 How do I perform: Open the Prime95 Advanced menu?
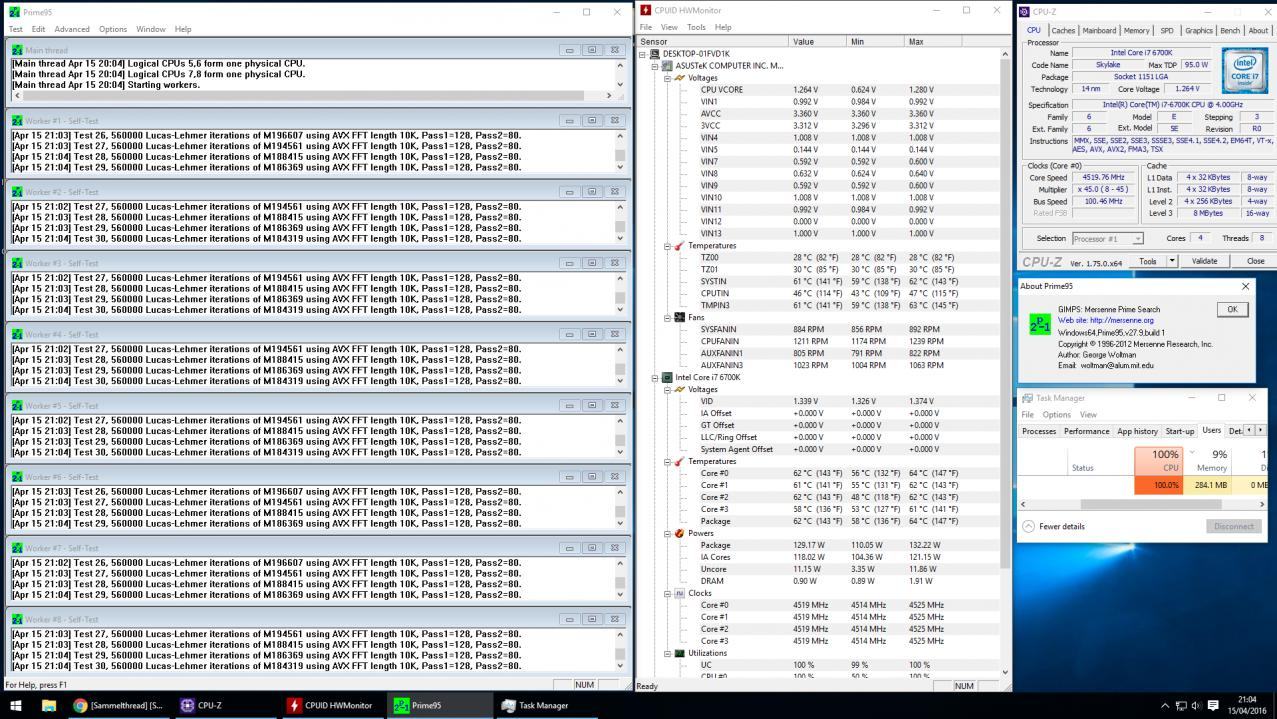(72, 29)
